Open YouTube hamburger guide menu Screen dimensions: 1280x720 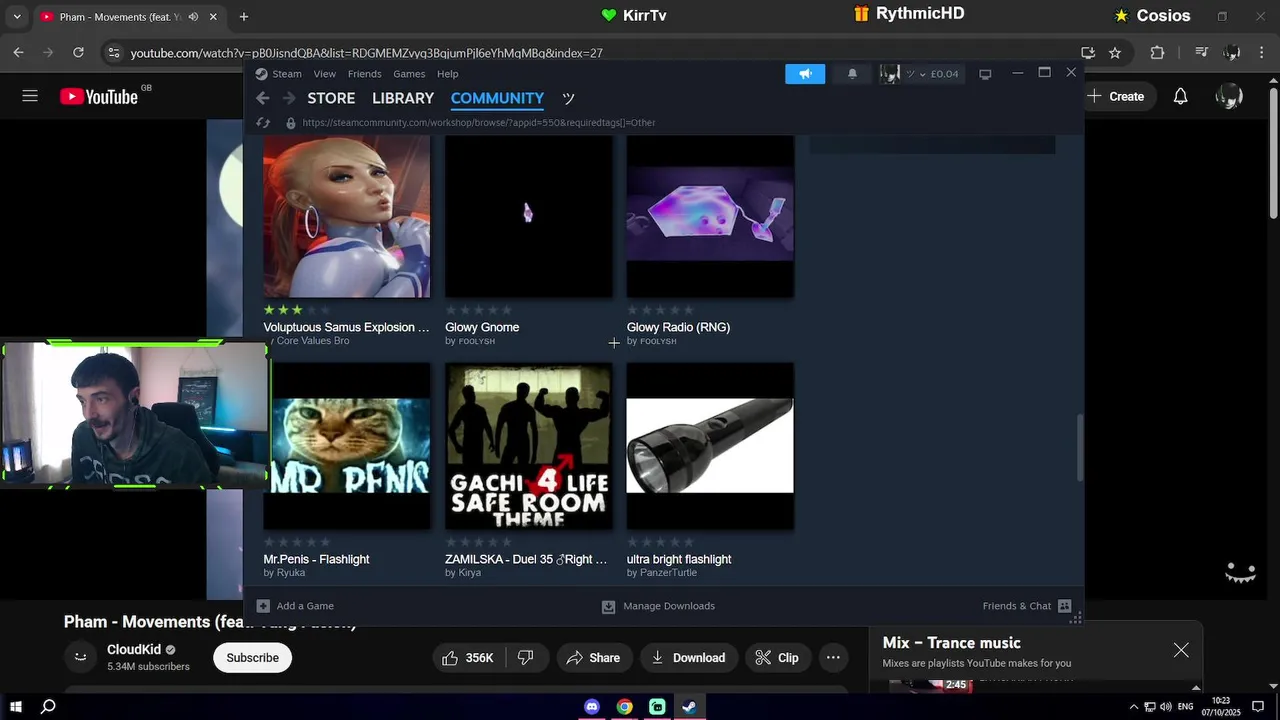click(30, 96)
